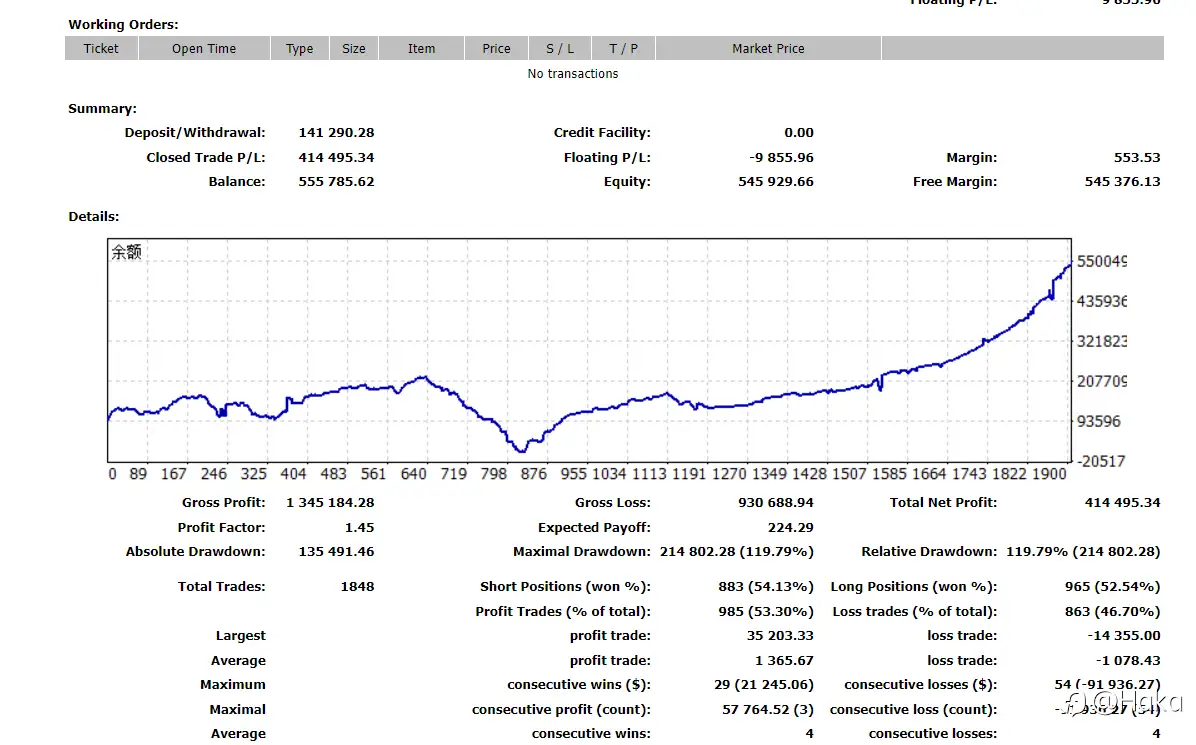1196x745 pixels.
Task: Select Expected Payoff value 224.29
Action: tap(790, 528)
